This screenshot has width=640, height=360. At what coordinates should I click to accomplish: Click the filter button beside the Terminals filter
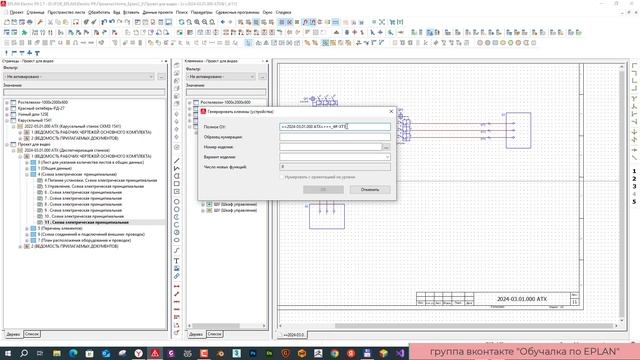pos(262,76)
